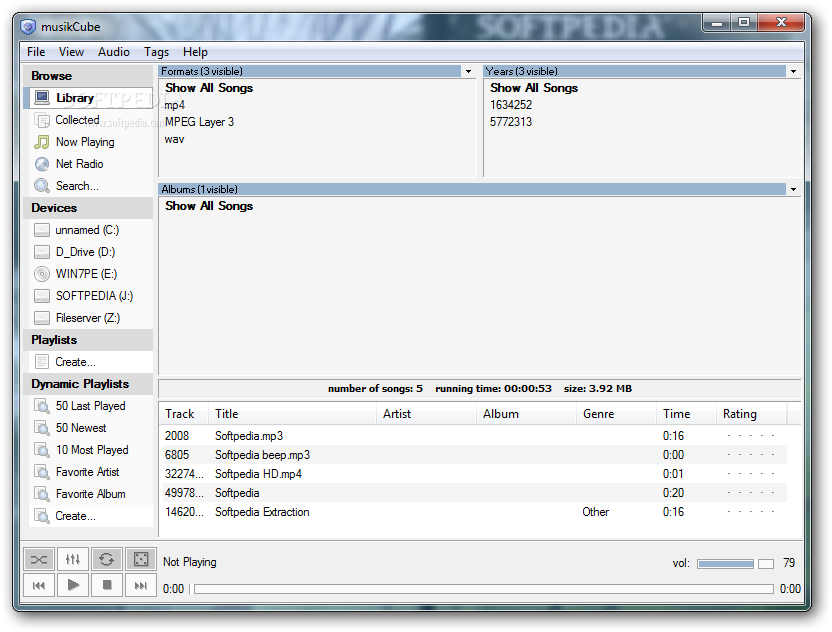
Task: Sort songs by Track column
Action: pyautogui.click(x=184, y=414)
